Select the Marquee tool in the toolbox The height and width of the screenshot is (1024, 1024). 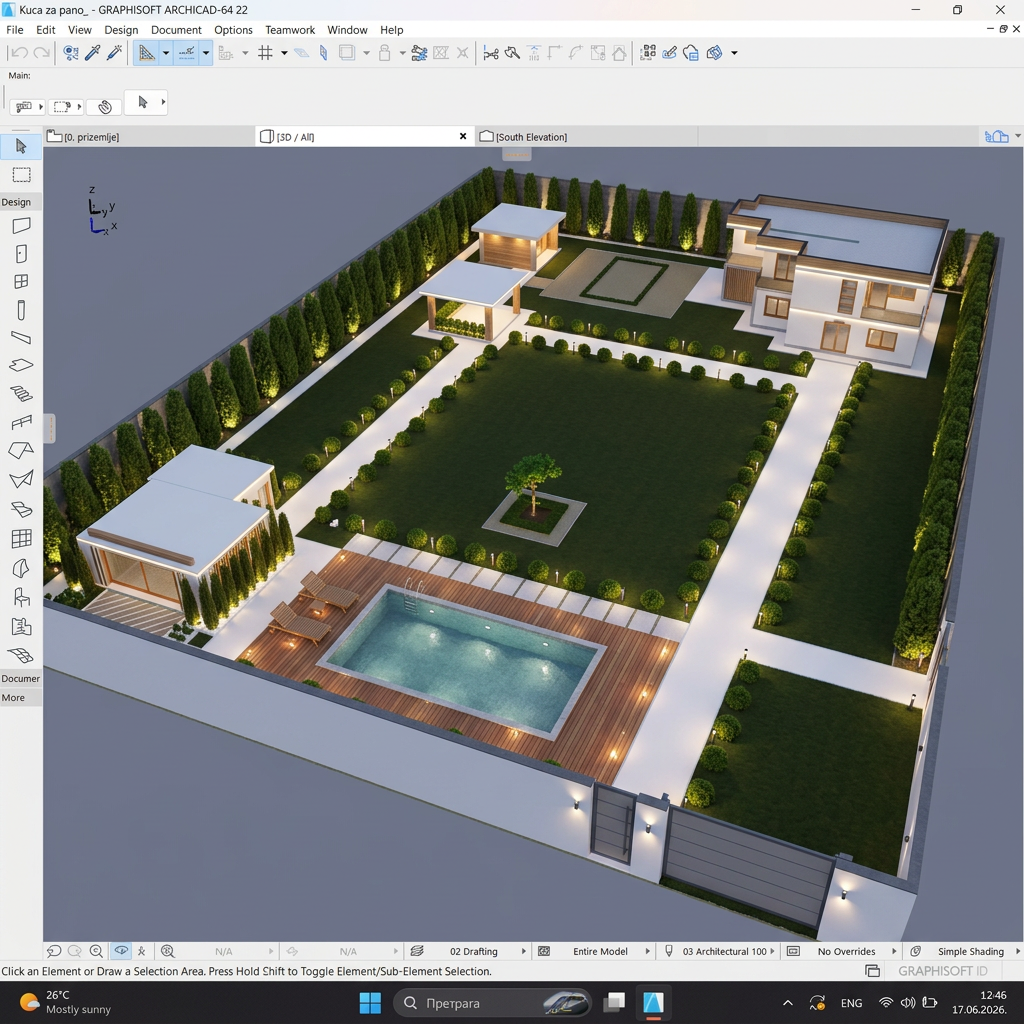tap(21, 175)
